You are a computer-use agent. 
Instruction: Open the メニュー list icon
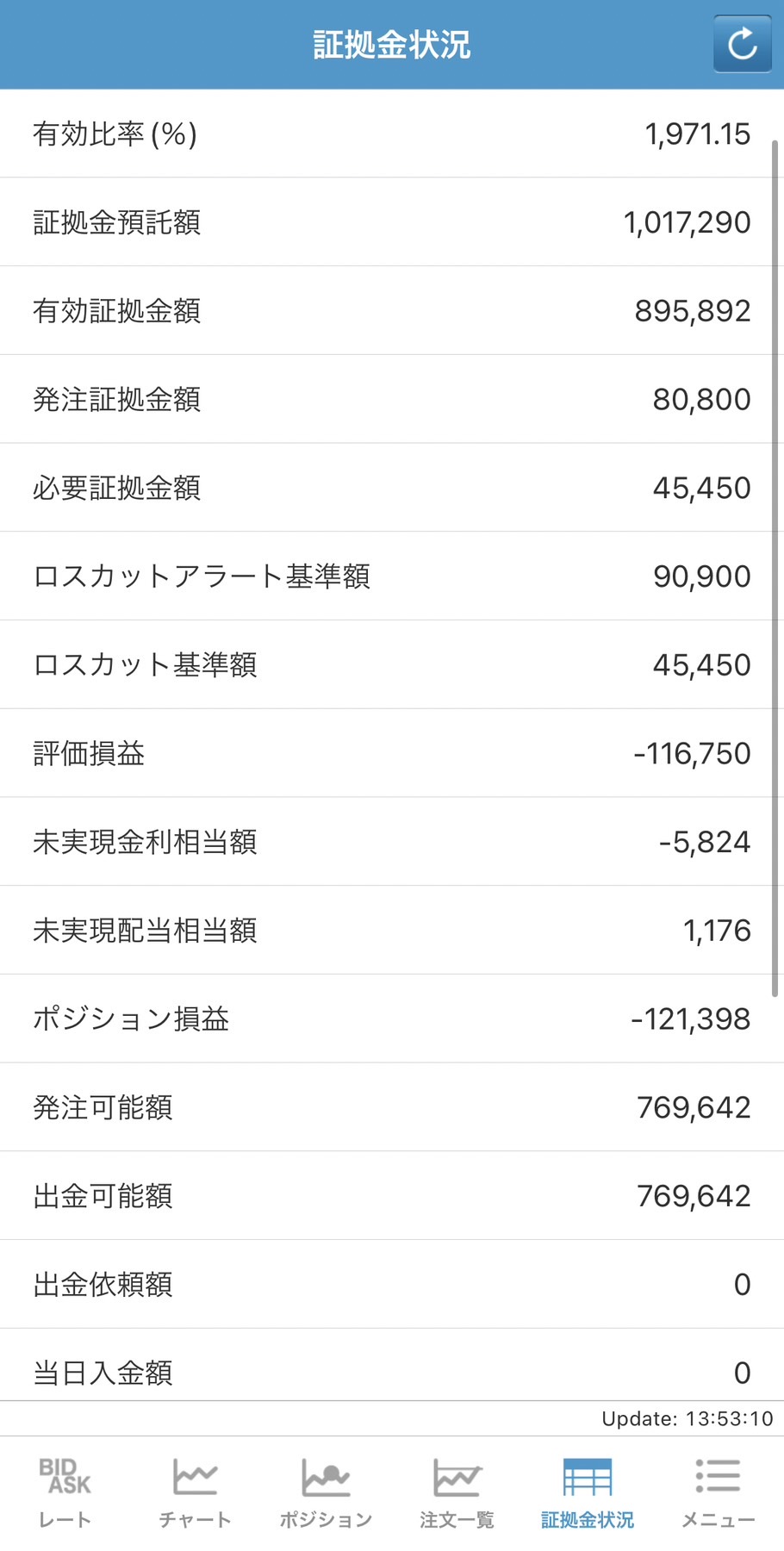(718, 1477)
